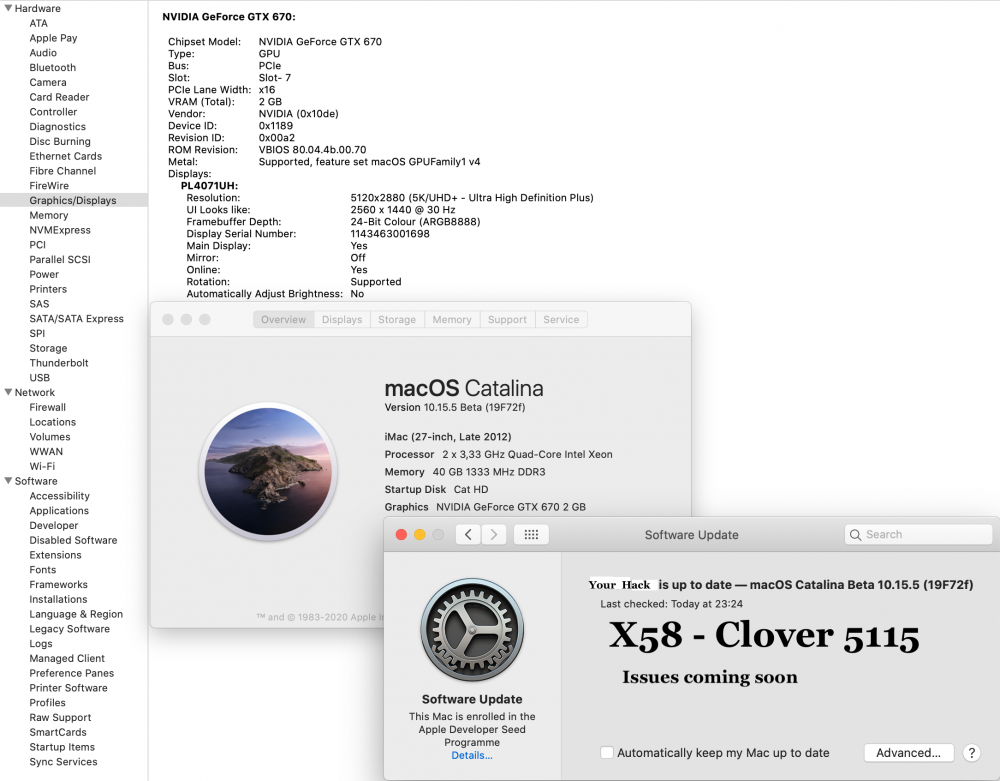Go forward in Software Update window

coord(494,534)
